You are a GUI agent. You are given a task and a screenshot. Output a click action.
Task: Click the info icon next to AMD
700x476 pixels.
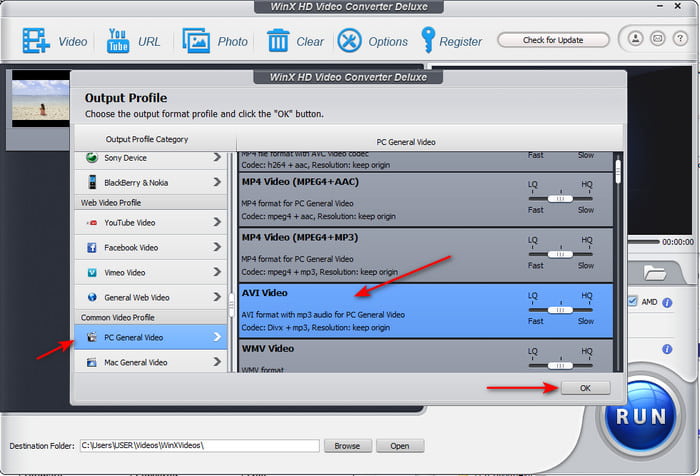[x=667, y=303]
